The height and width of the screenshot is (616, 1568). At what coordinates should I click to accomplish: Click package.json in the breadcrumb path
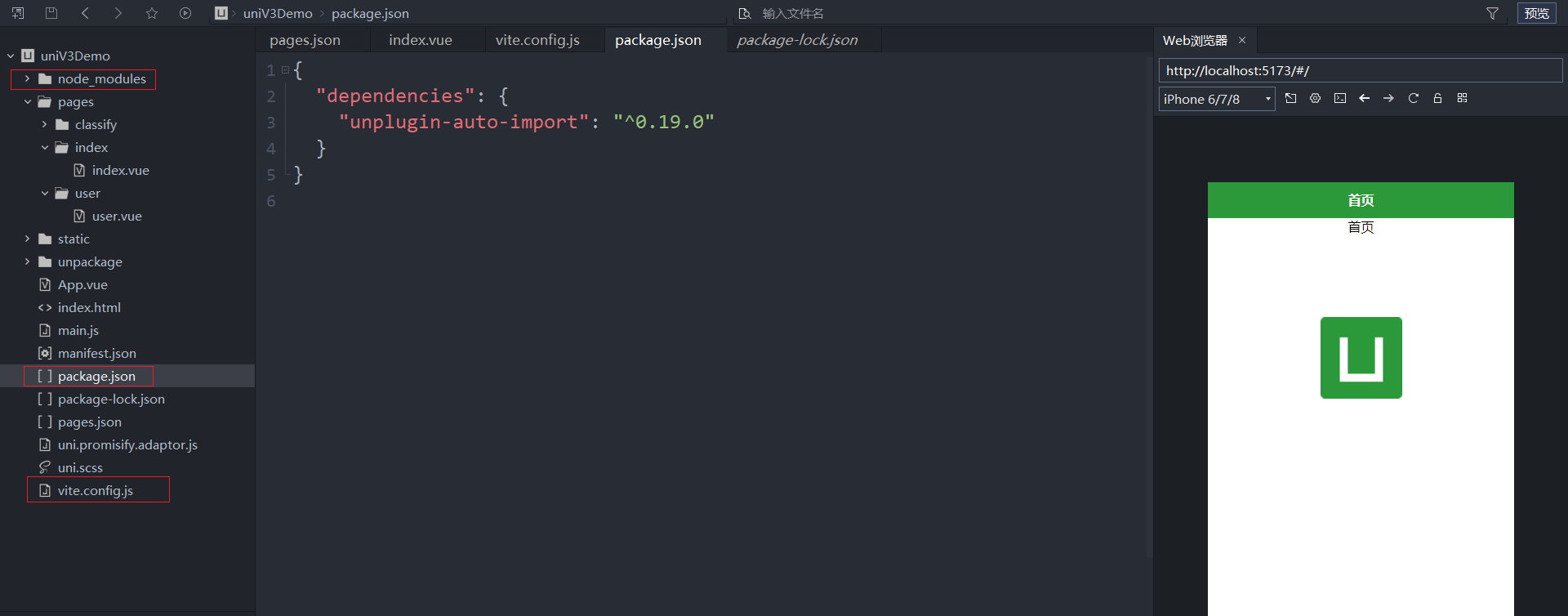click(x=370, y=13)
